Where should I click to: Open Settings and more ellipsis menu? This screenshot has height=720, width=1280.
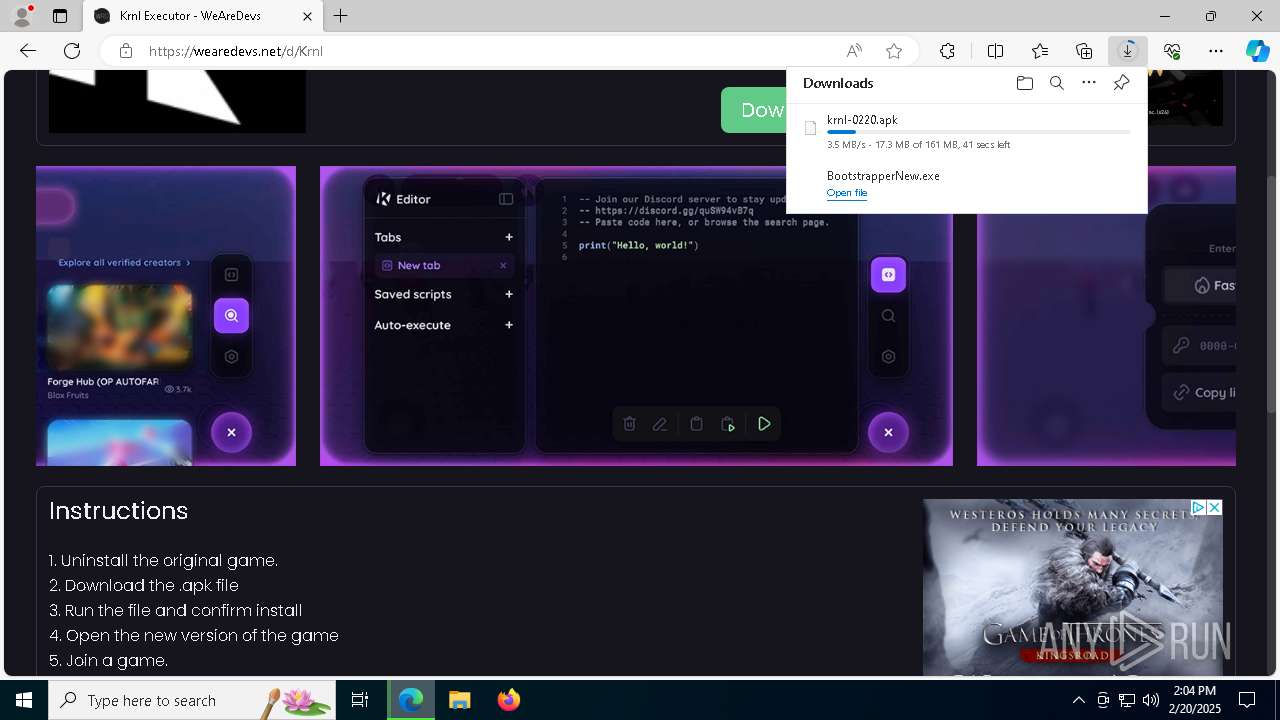pos(1216,51)
